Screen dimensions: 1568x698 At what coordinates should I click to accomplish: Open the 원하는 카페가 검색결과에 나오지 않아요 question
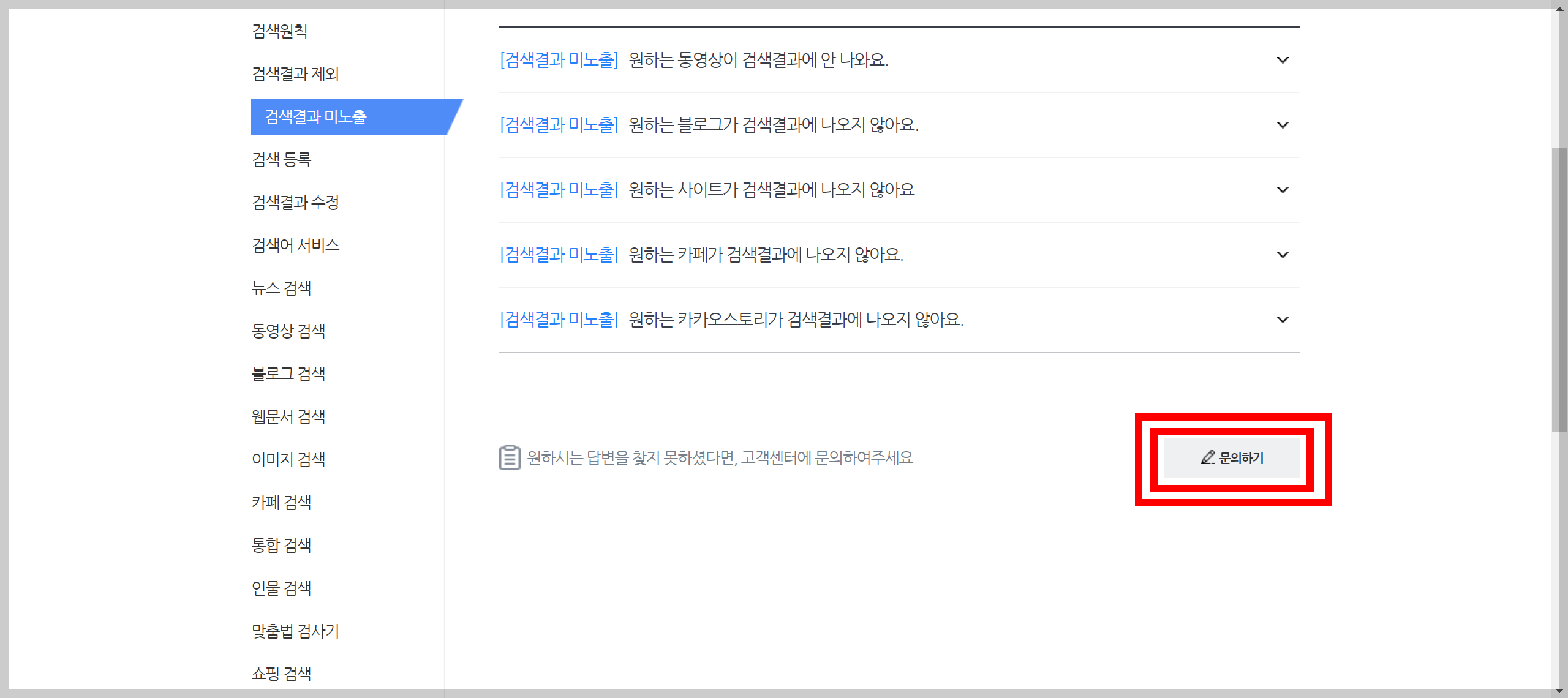[766, 255]
